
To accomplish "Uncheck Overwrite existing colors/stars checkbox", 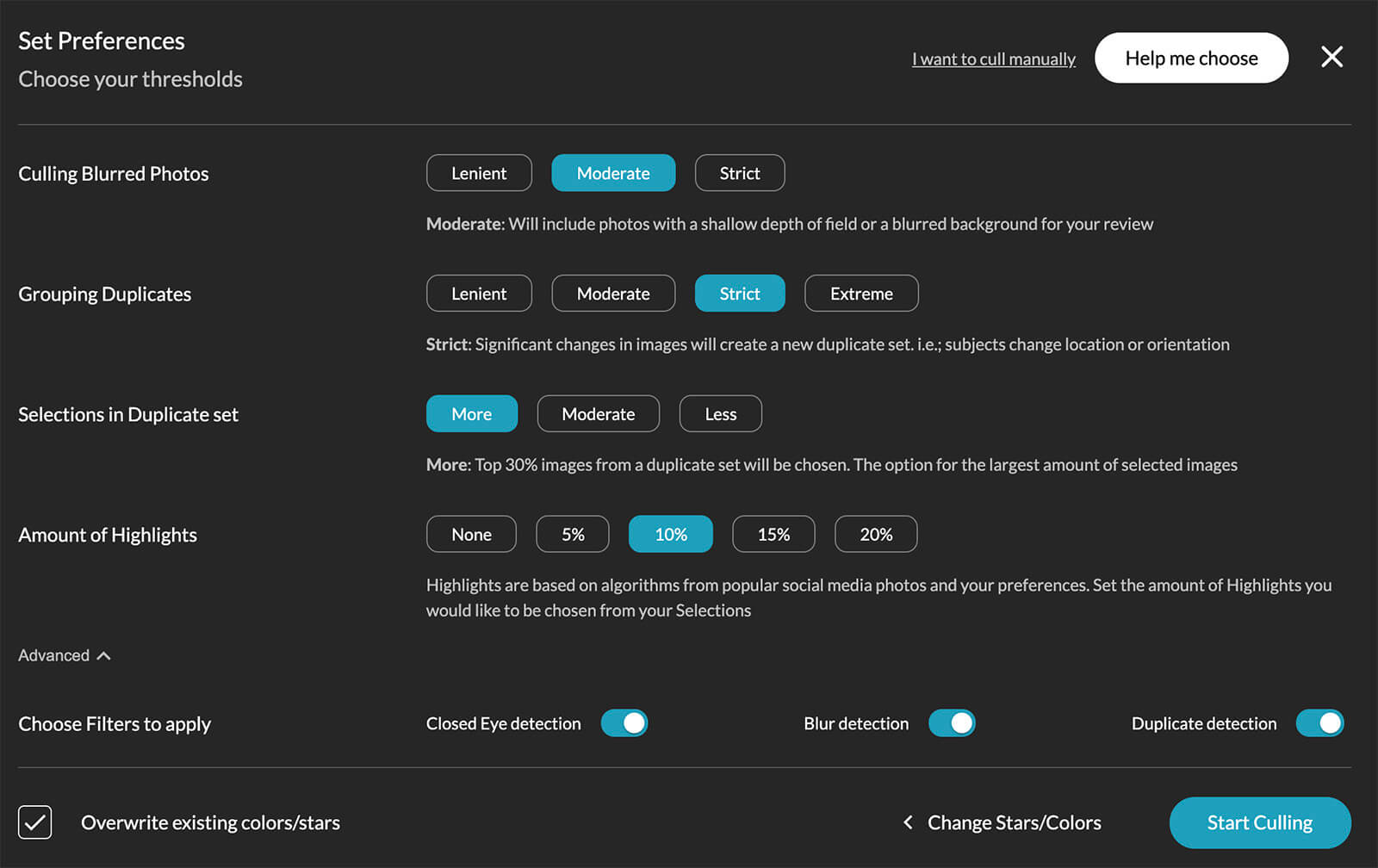I will 35,822.
